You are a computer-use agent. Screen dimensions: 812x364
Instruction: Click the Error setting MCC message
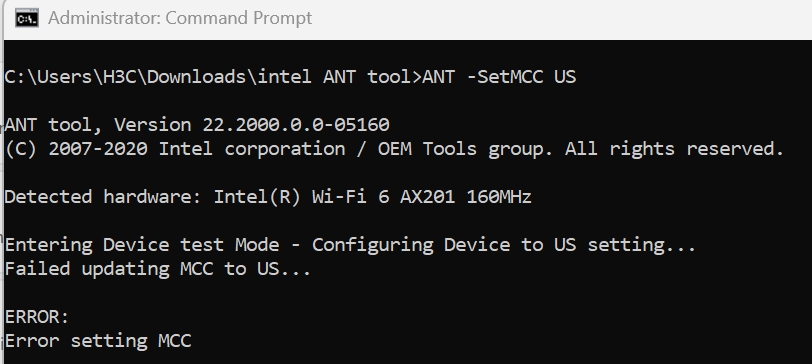(x=98, y=341)
